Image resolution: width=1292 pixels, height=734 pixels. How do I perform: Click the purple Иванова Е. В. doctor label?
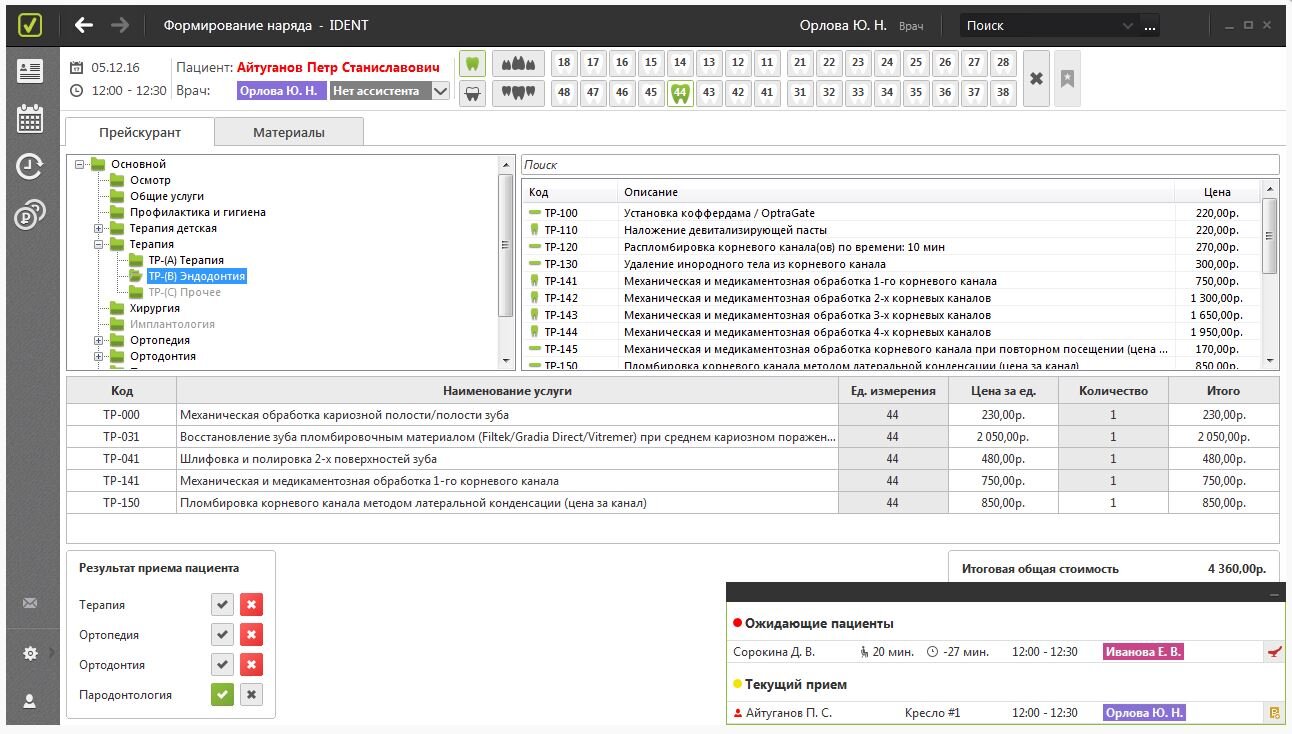[1143, 652]
